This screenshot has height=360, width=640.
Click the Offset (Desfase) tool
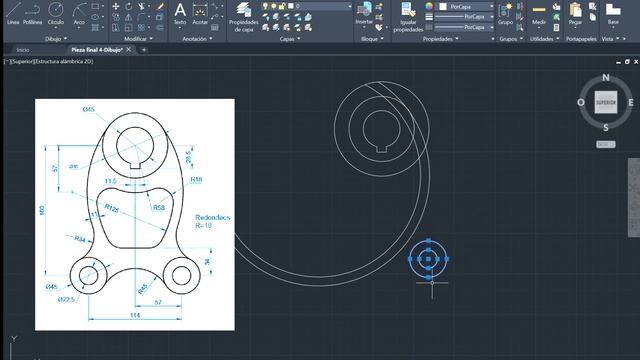tap(160, 28)
